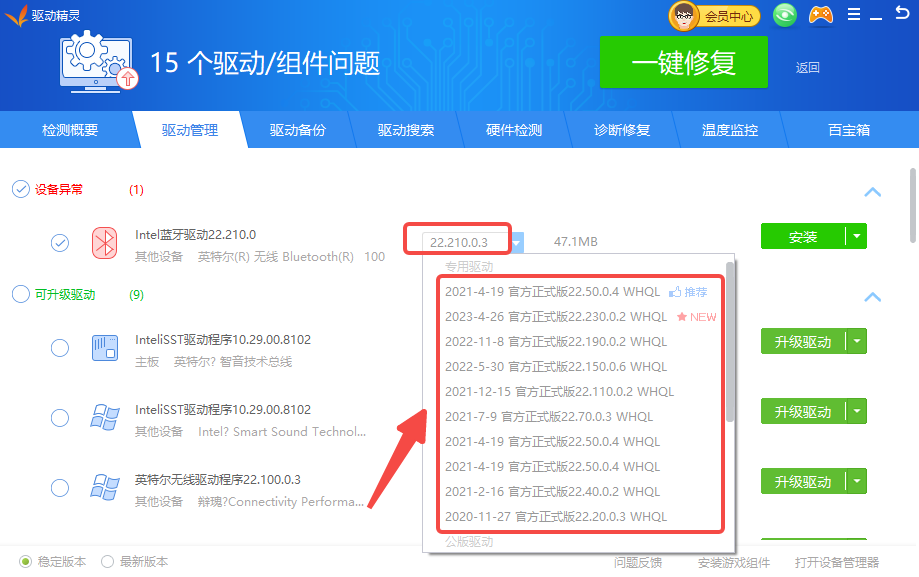Switch to the 硬件检测 tab
The width and height of the screenshot is (919, 577).
(x=514, y=130)
